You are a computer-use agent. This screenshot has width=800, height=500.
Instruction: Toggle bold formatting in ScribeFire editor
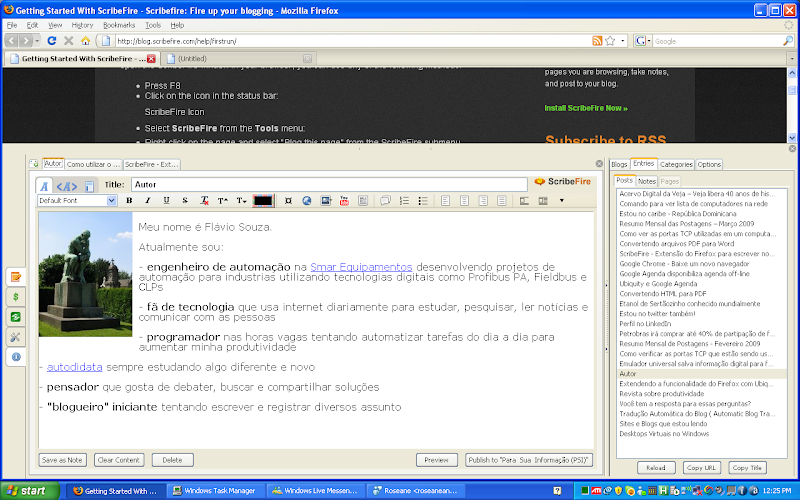point(129,201)
